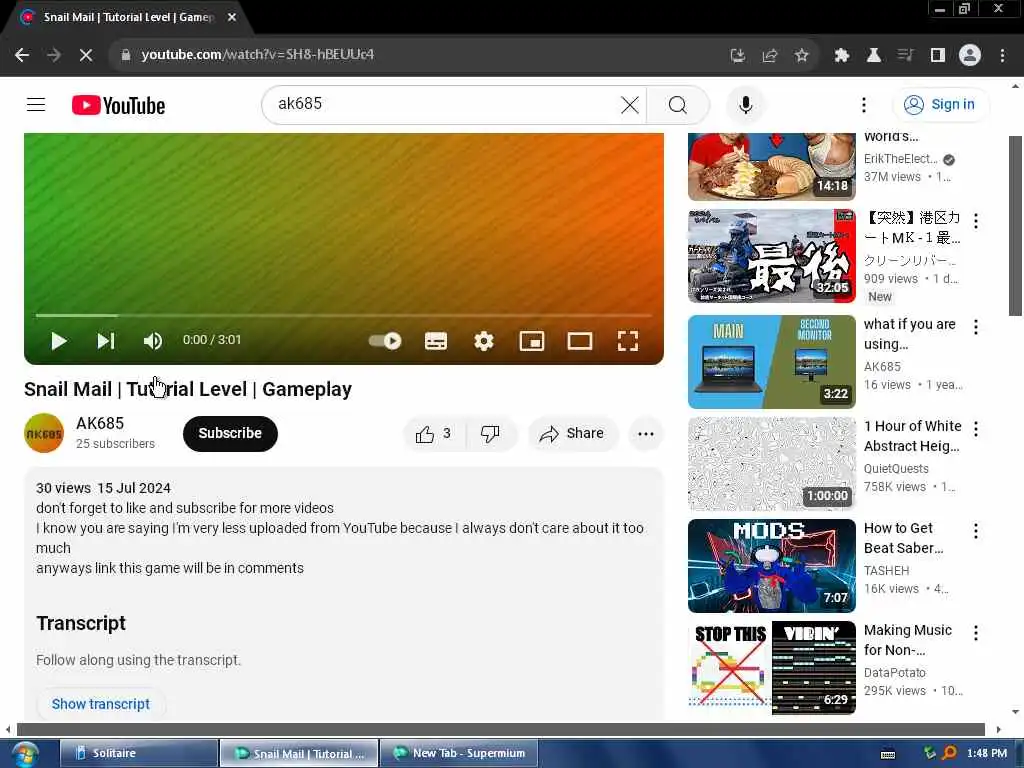This screenshot has height=768, width=1024.
Task: Open on-screen keyboard tray icon
Action: coord(888,754)
